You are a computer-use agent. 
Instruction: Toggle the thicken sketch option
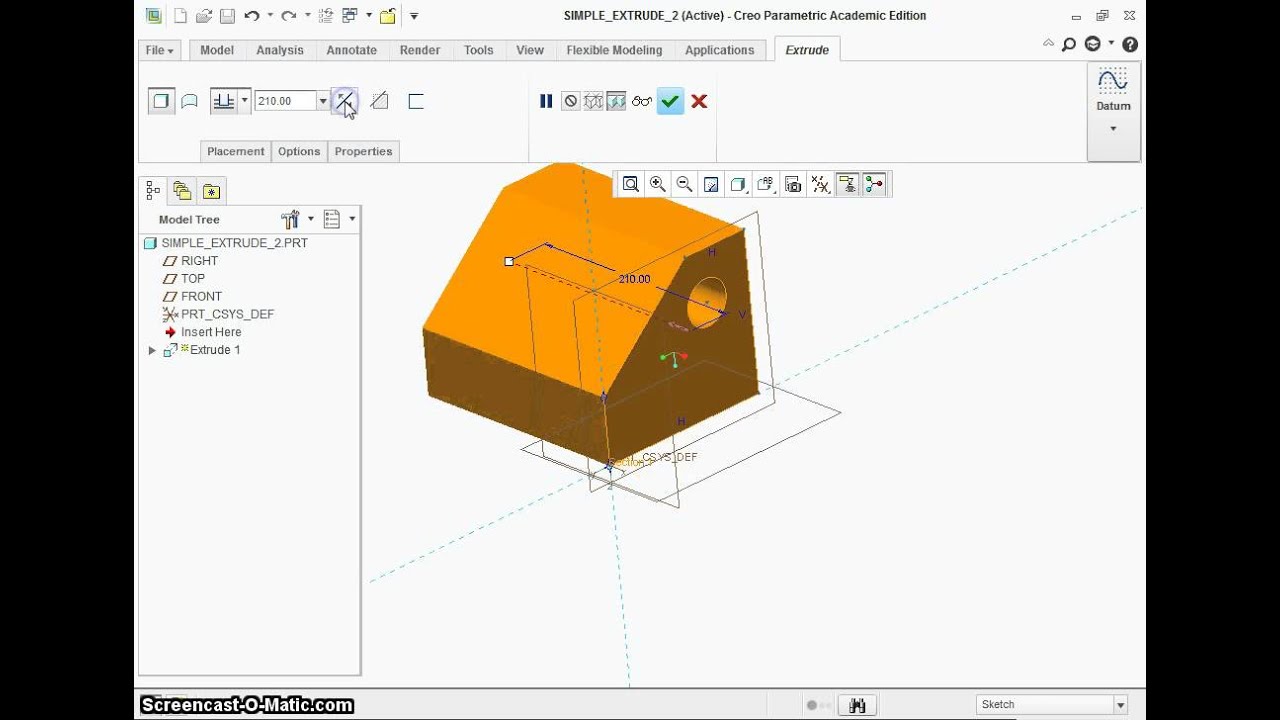click(416, 101)
